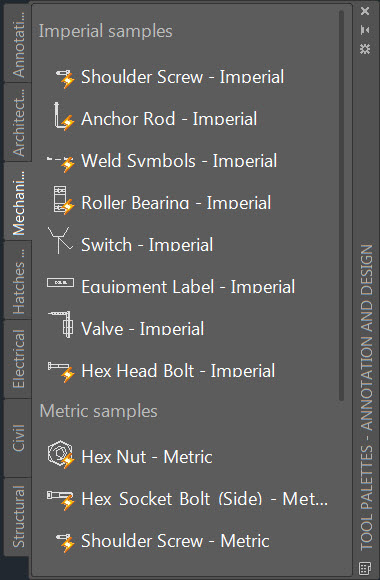Open the Electrical palette tab
This screenshot has height=580, width=380.
pyautogui.click(x=18, y=359)
